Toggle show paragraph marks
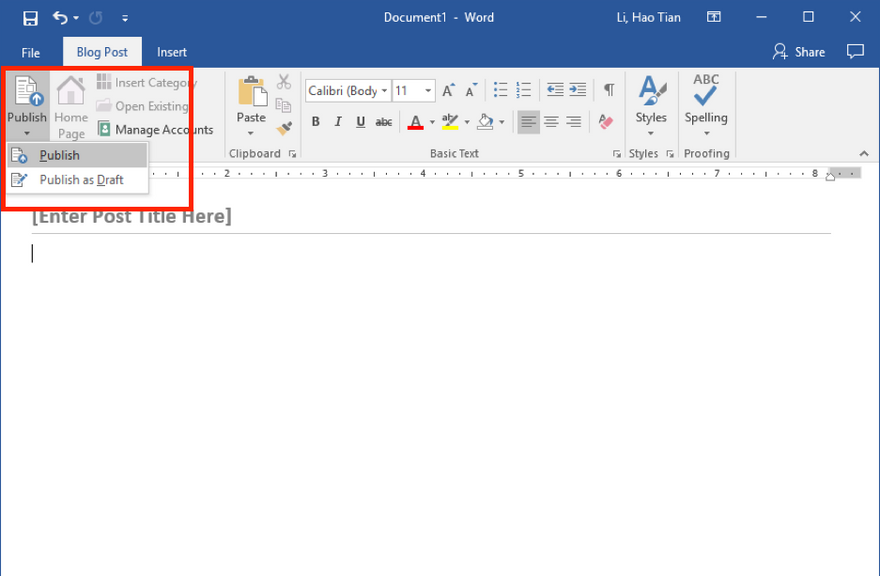The image size is (880, 576). point(609,89)
